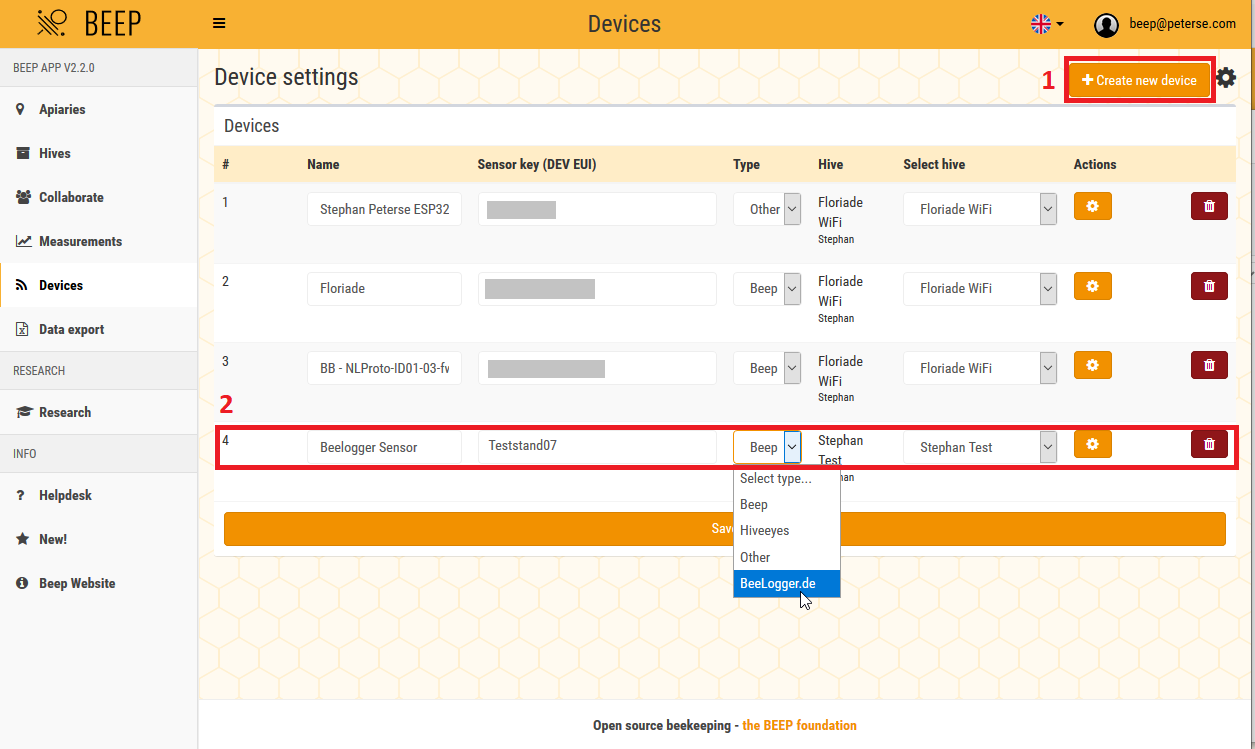Screen dimensions: 1255x749
Task: Open Type dropdown for Stephan Peterse ESP32
Action: click(x=767, y=209)
